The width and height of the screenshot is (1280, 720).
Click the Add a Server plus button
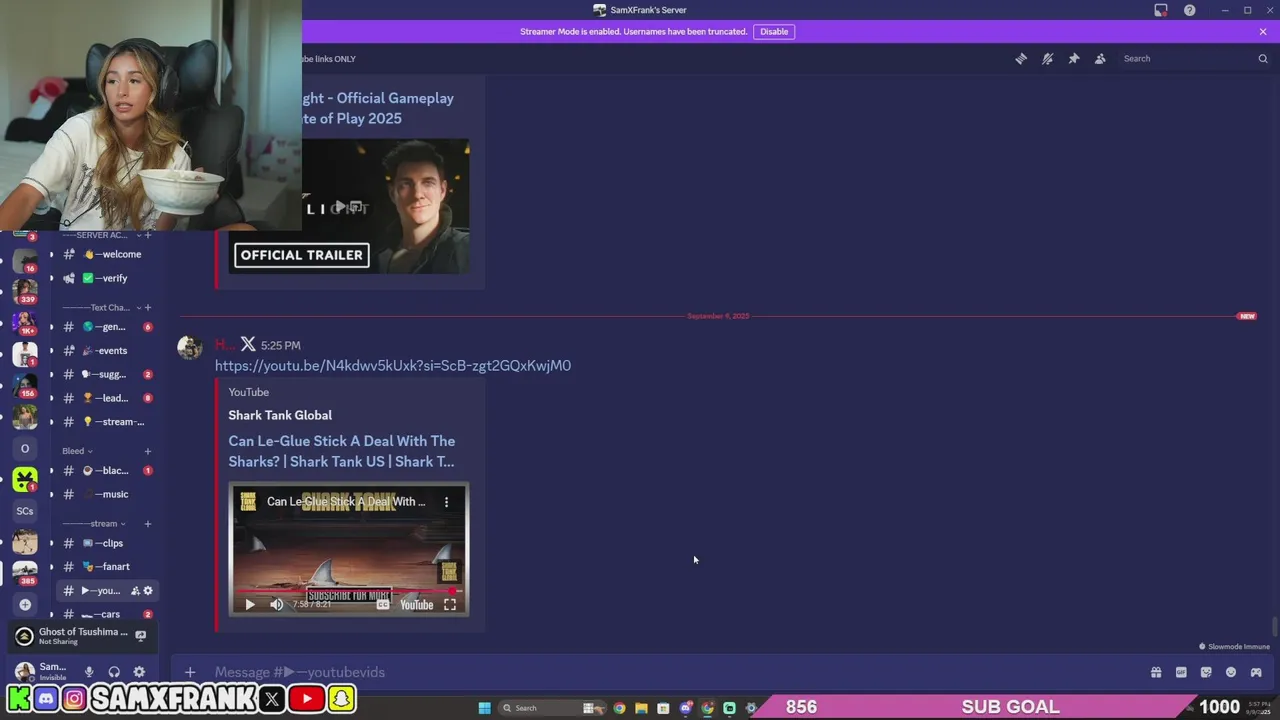point(25,604)
